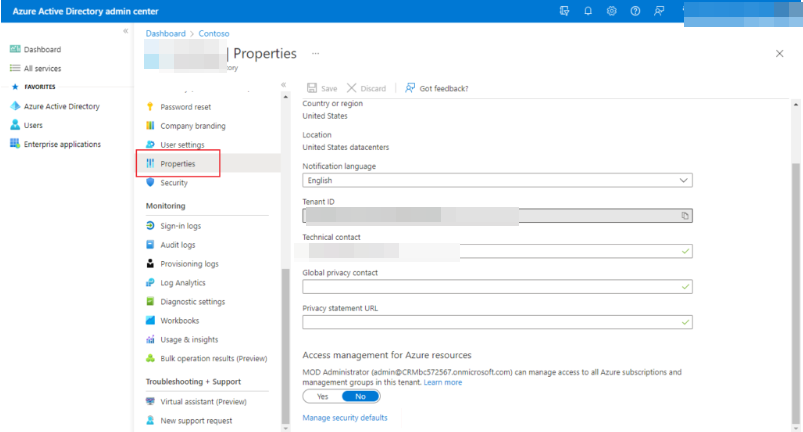Go to Dashboard breadcrumb link
This screenshot has width=803, height=432.
165,33
